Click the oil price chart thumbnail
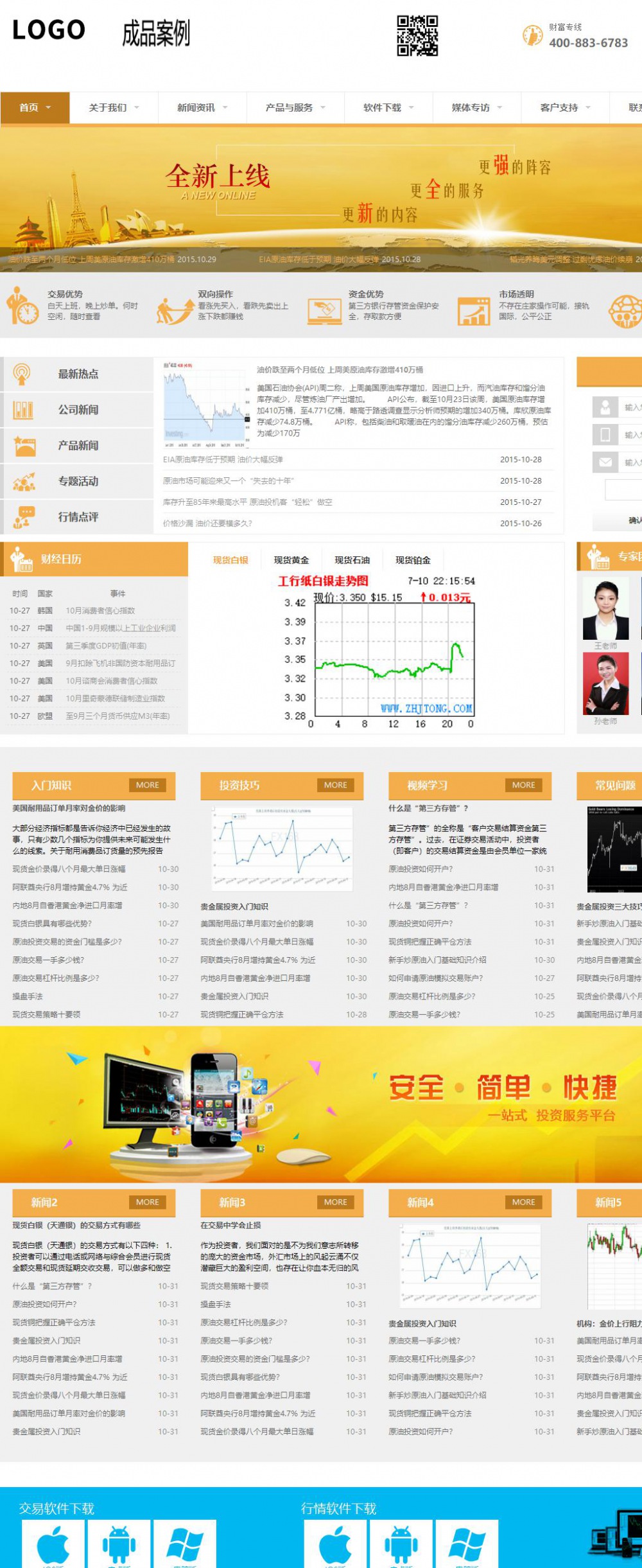 coord(206,405)
